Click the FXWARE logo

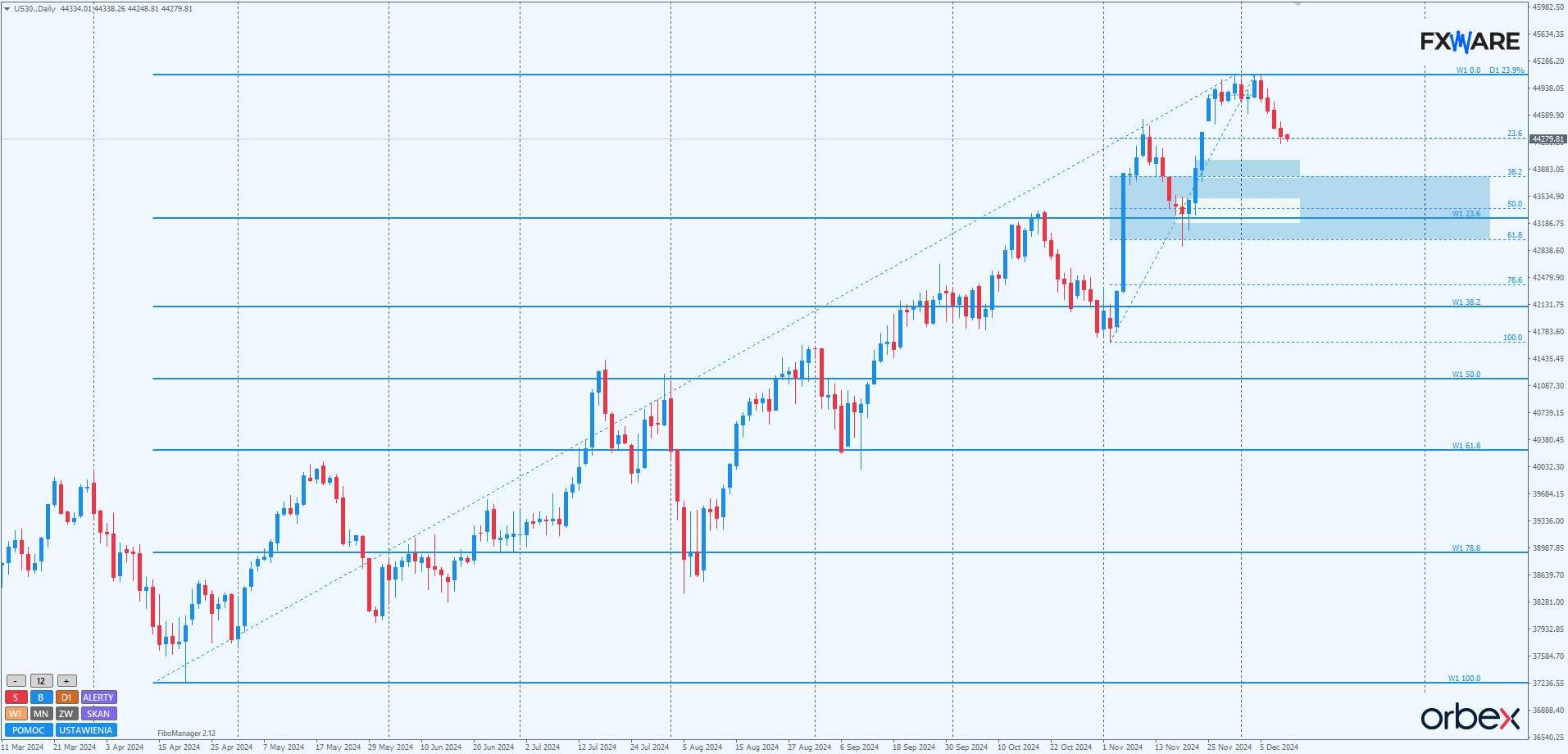tap(1470, 41)
